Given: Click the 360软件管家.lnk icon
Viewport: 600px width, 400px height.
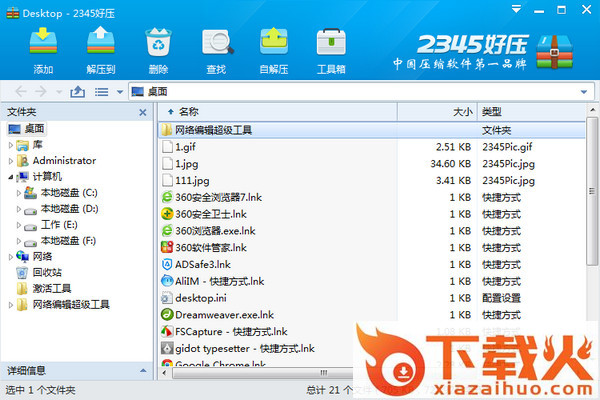Looking at the screenshot, I should [167, 248].
